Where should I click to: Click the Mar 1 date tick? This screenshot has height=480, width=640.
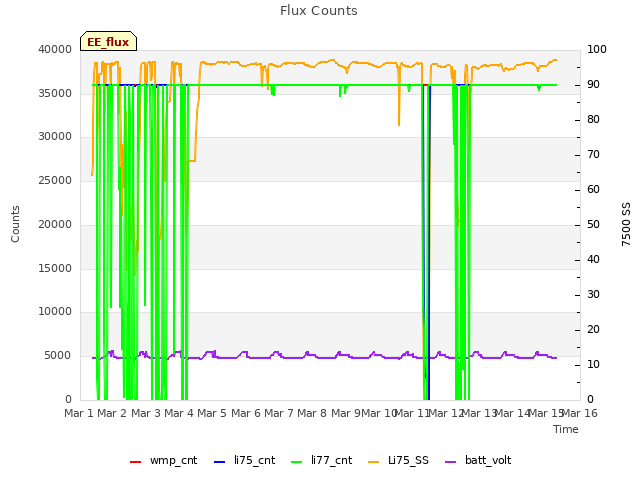79,413
